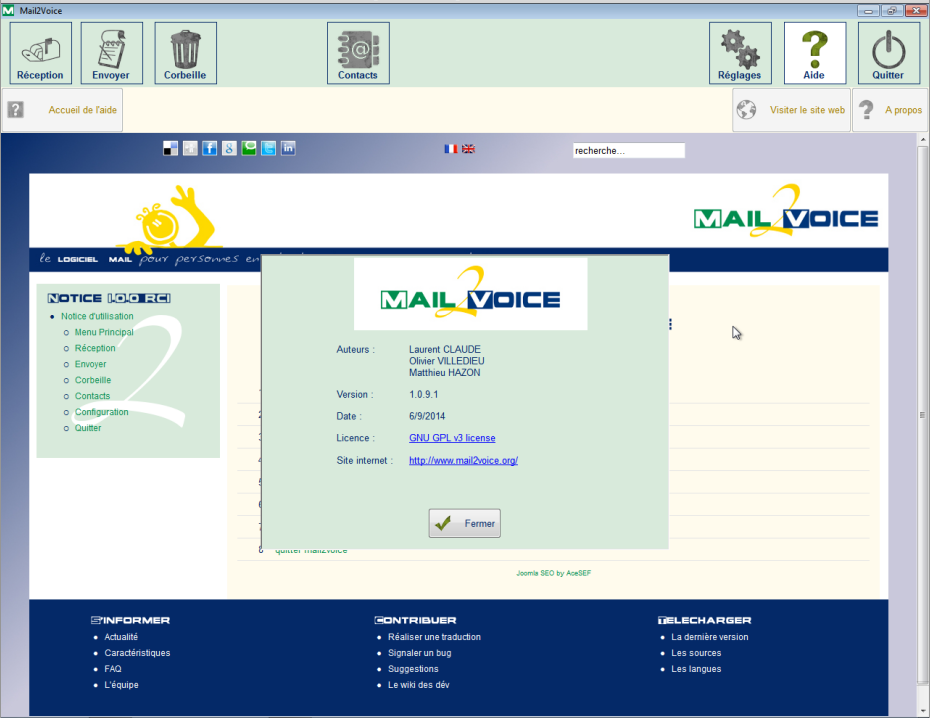The width and height of the screenshot is (930, 718).
Task: Open Configuration link in notice sidebar
Action: point(101,412)
